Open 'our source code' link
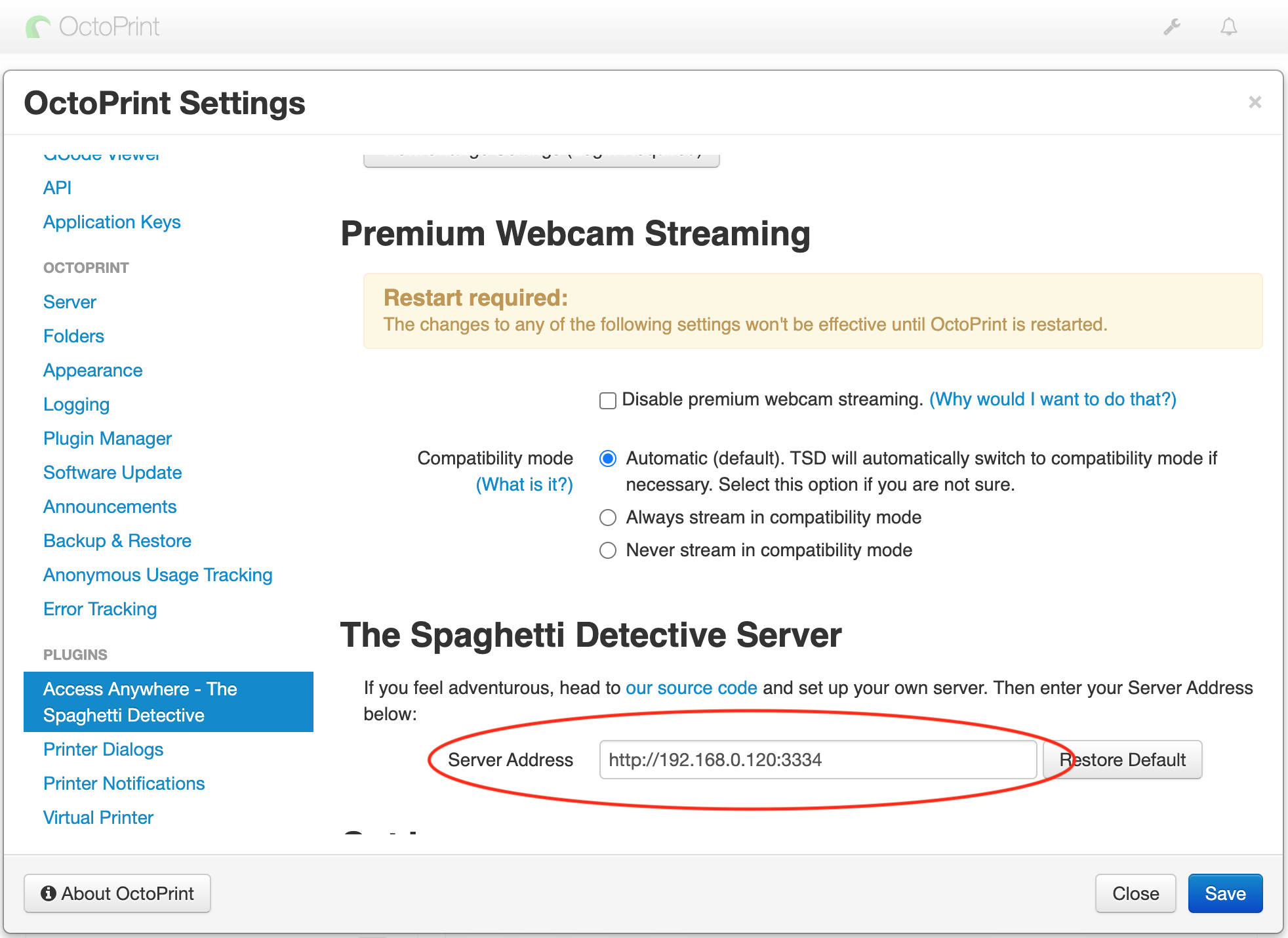The image size is (1288, 938). pyautogui.click(x=691, y=687)
